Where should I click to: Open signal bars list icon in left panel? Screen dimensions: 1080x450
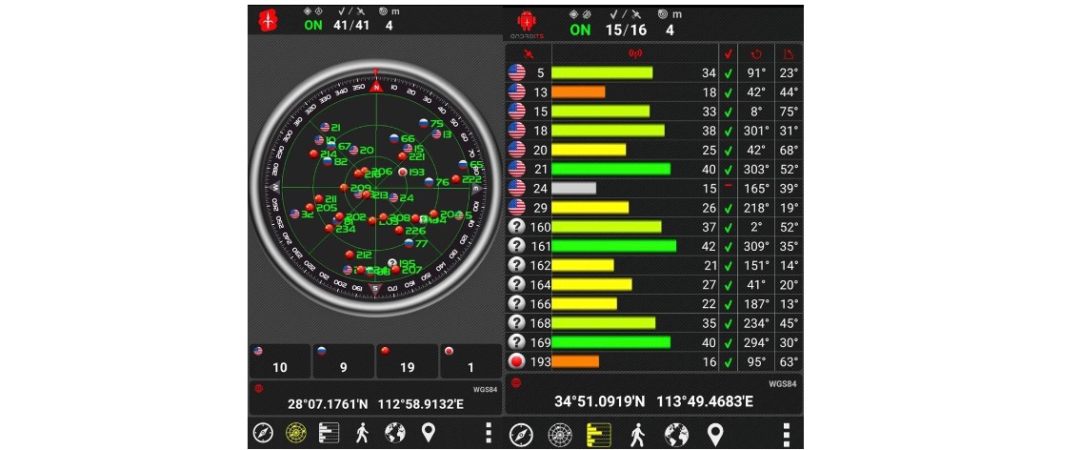point(329,432)
